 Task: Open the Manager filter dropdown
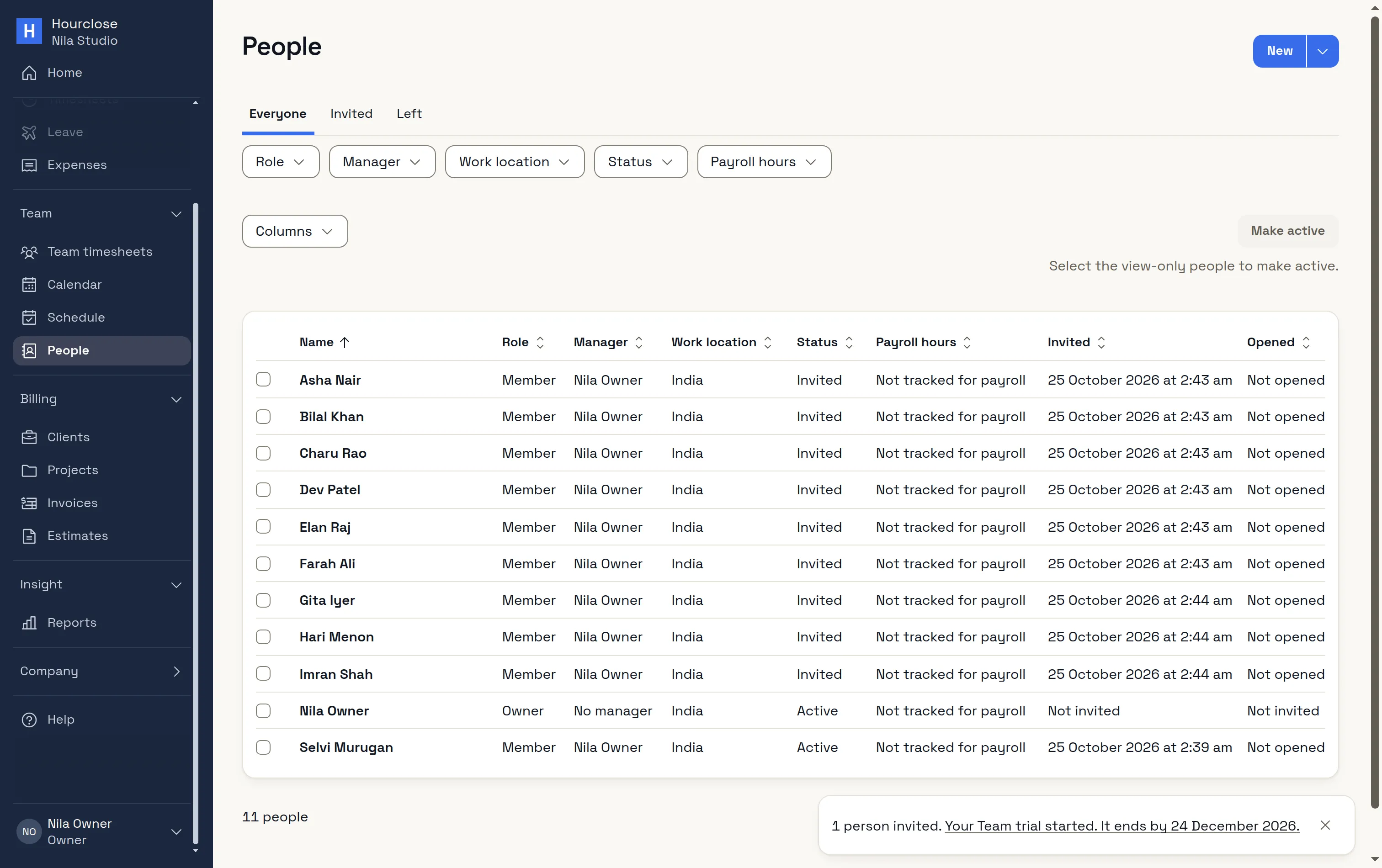[382, 162]
